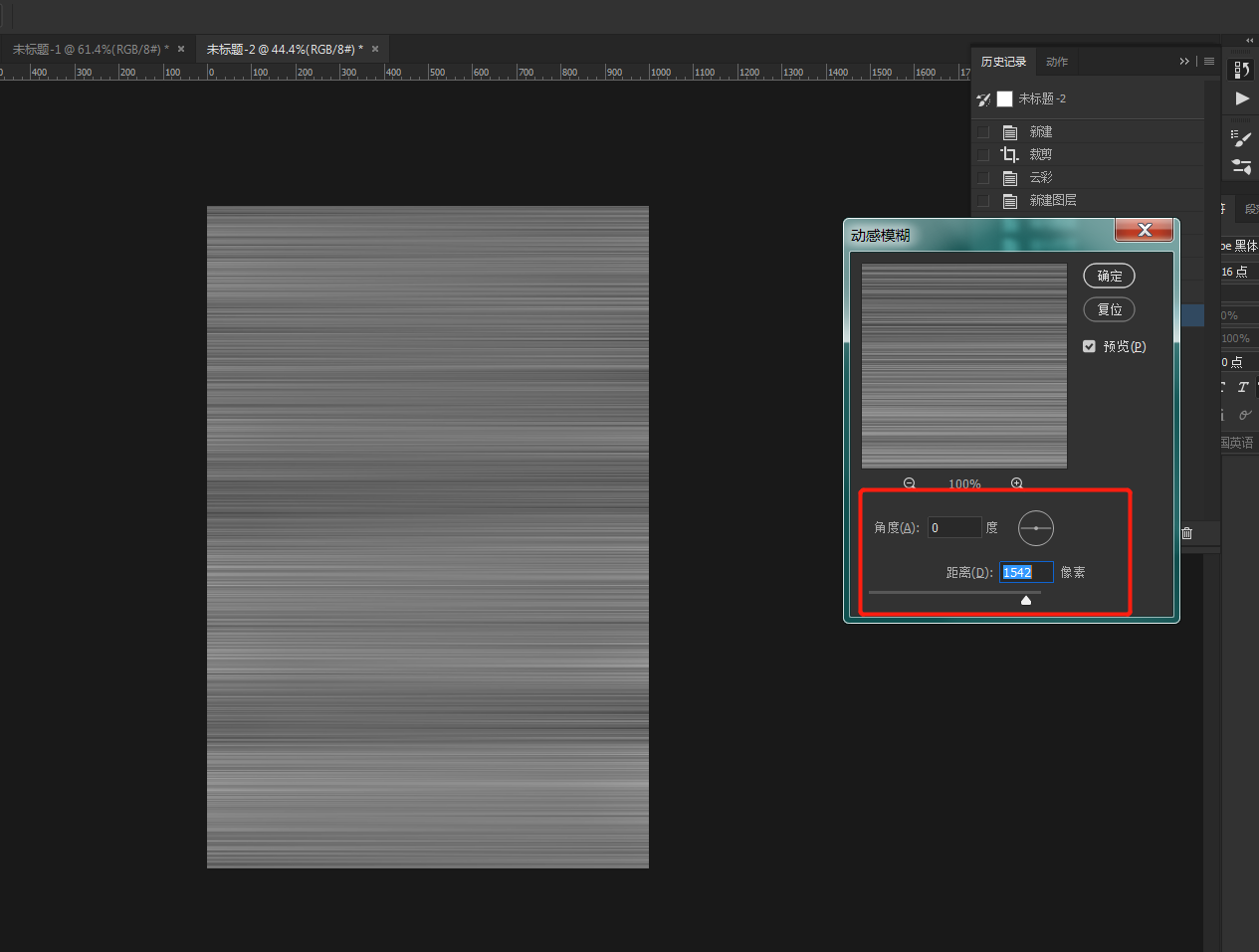The image size is (1259, 952).
Task: Click the angle dial control
Action: pyautogui.click(x=1036, y=528)
